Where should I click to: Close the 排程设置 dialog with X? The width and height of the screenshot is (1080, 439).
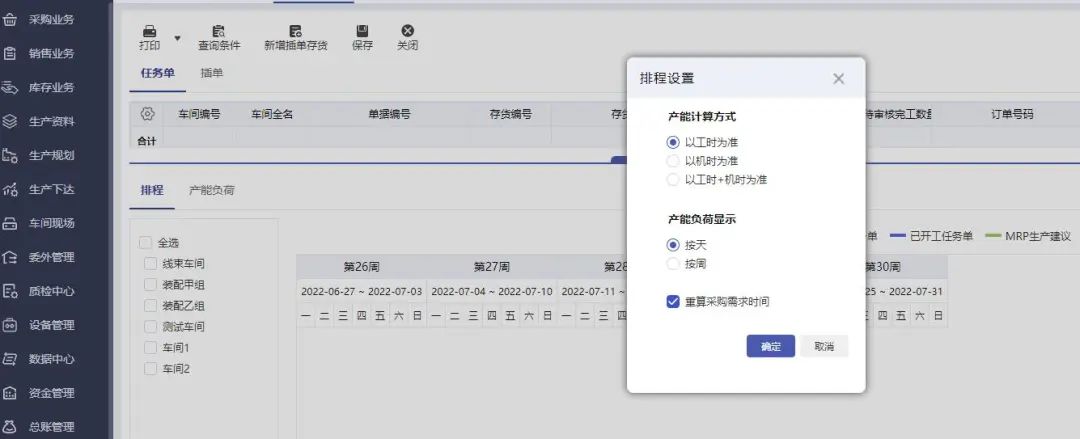click(x=838, y=79)
